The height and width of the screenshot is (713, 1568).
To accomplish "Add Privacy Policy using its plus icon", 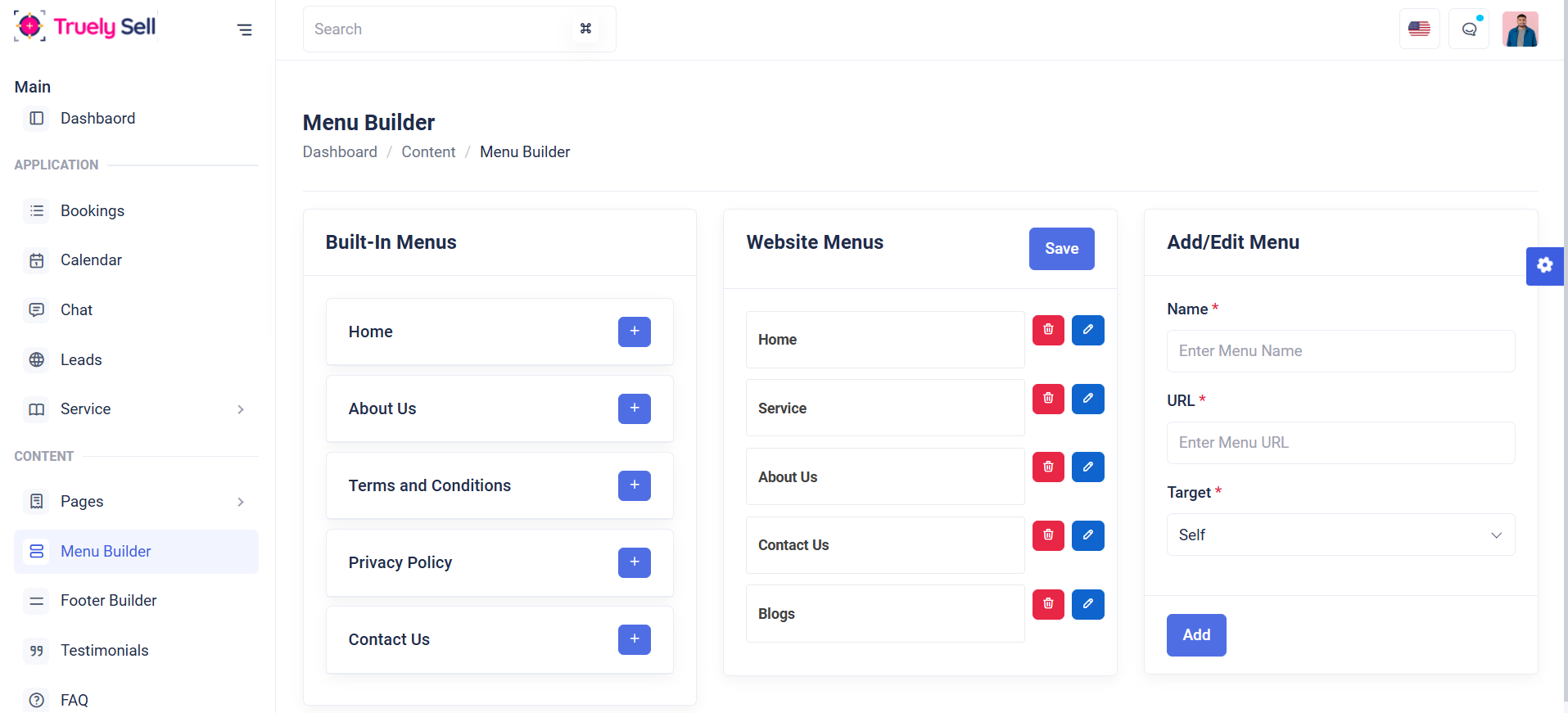I will coord(634,562).
